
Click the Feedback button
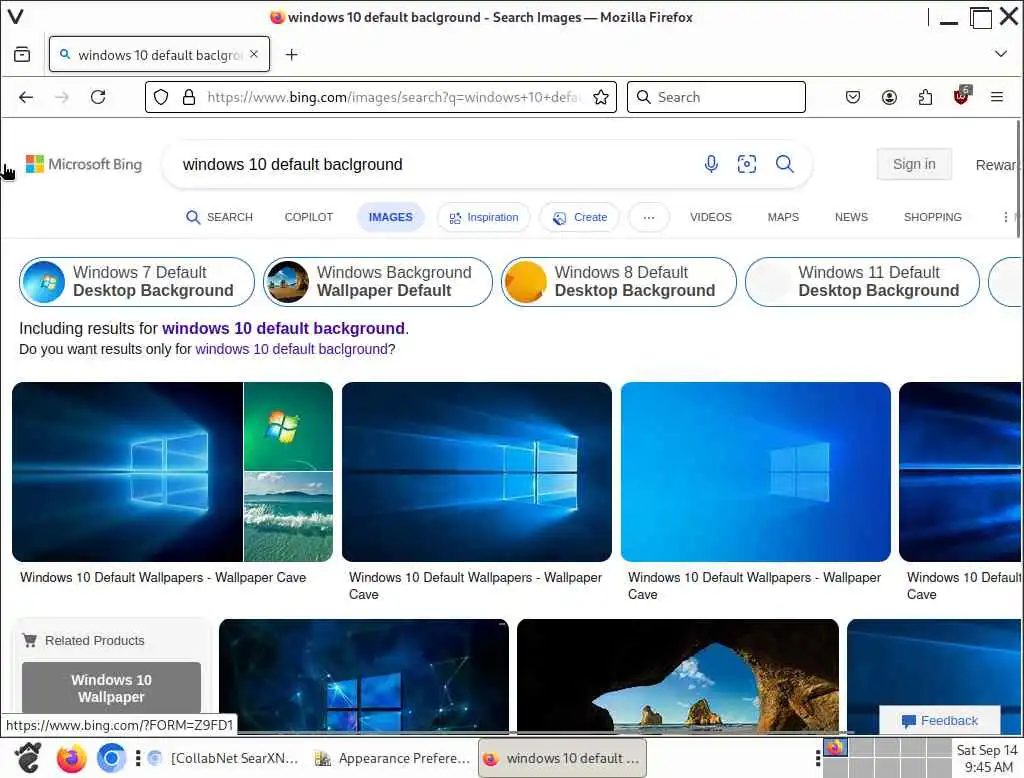(x=940, y=721)
